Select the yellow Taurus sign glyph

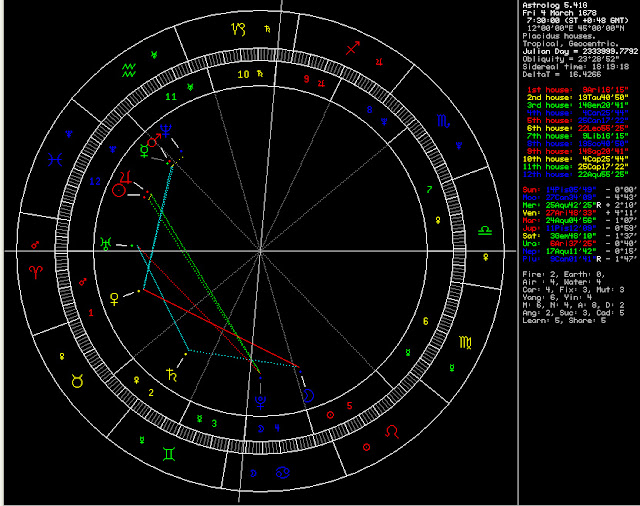78,381
